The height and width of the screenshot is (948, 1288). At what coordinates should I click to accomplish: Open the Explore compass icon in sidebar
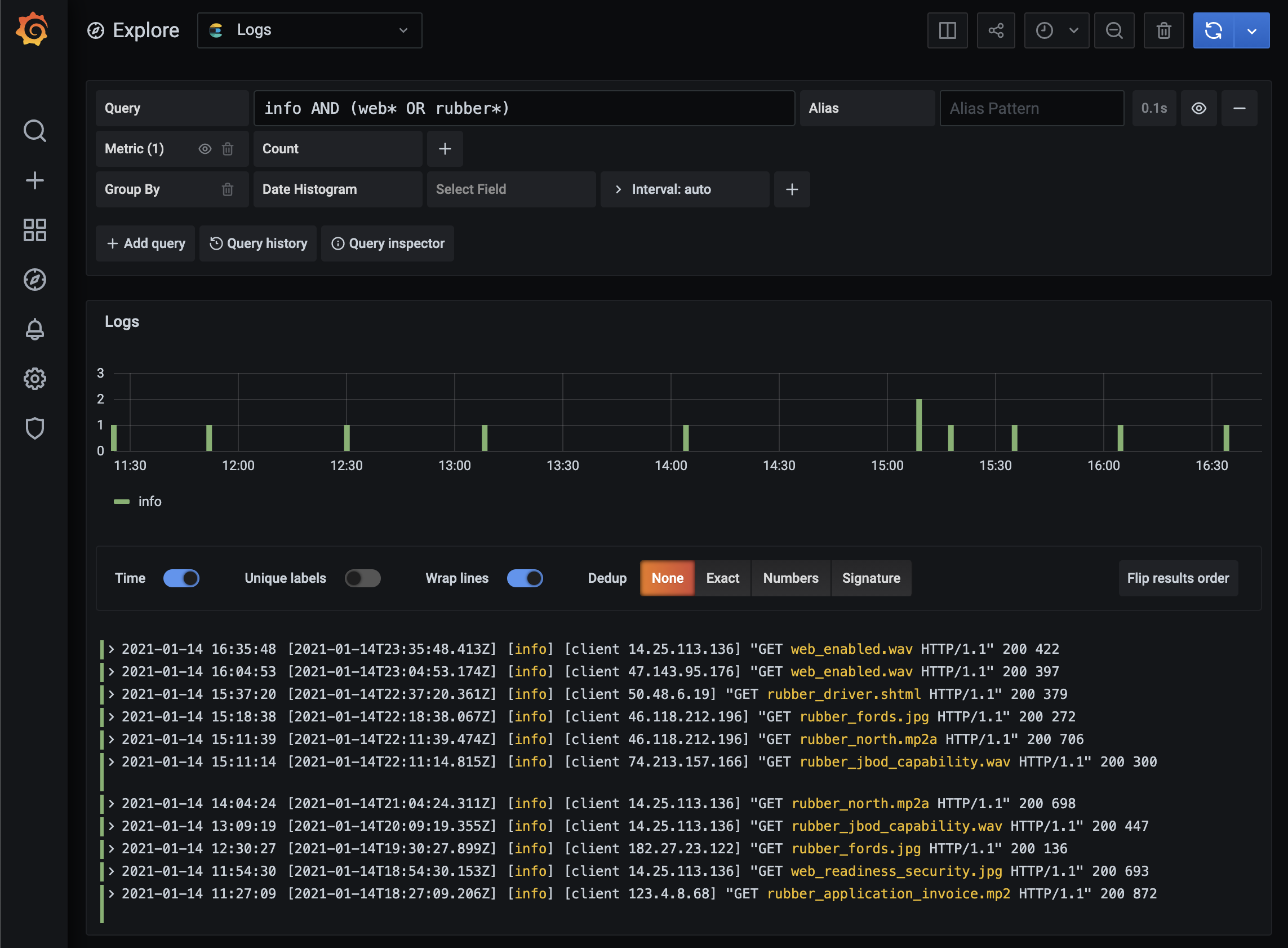click(x=35, y=280)
